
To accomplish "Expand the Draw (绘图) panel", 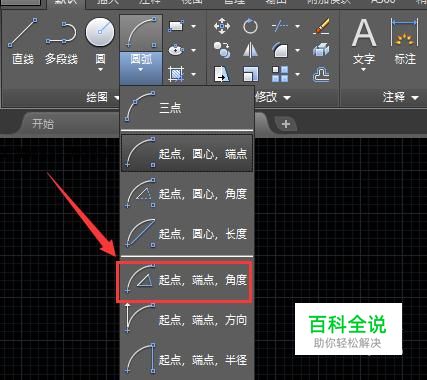I will coord(102,98).
